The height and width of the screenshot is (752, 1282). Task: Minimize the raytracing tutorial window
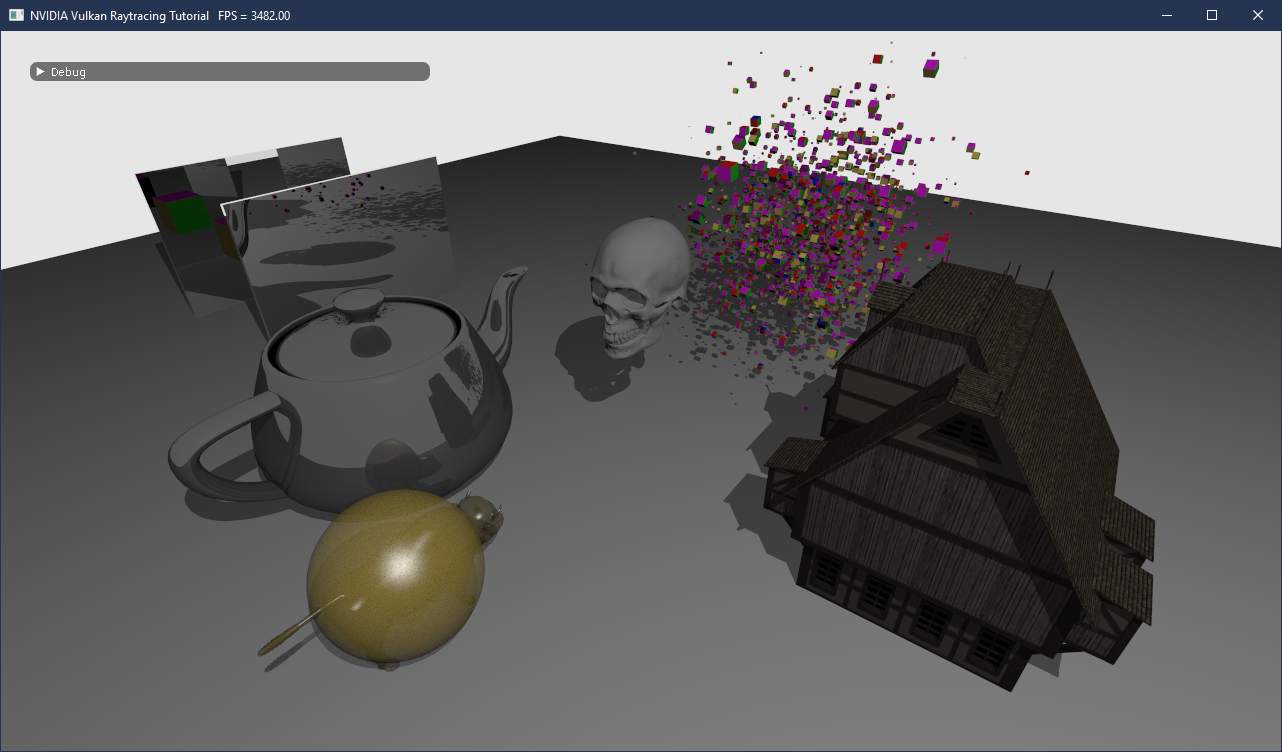click(x=1166, y=15)
